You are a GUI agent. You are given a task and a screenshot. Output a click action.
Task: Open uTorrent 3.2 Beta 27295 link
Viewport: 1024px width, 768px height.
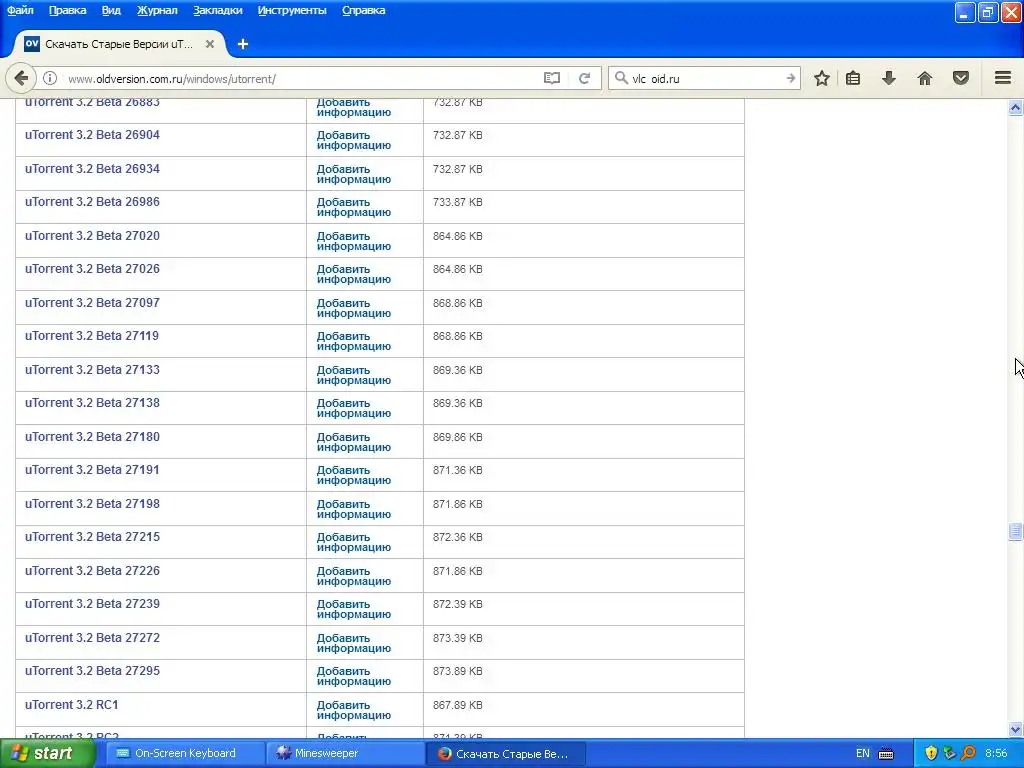(92, 671)
